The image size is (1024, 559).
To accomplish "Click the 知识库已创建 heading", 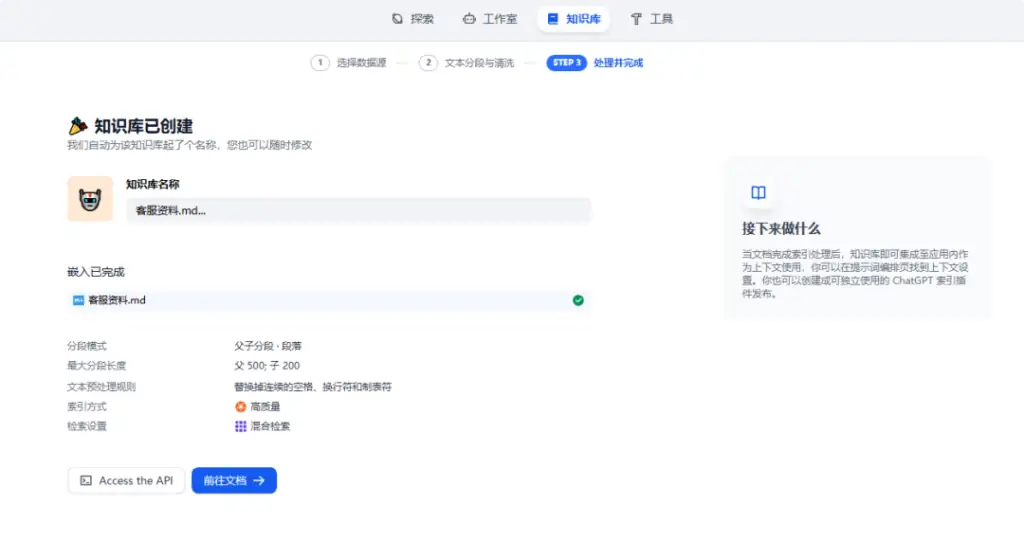I will point(144,126).
